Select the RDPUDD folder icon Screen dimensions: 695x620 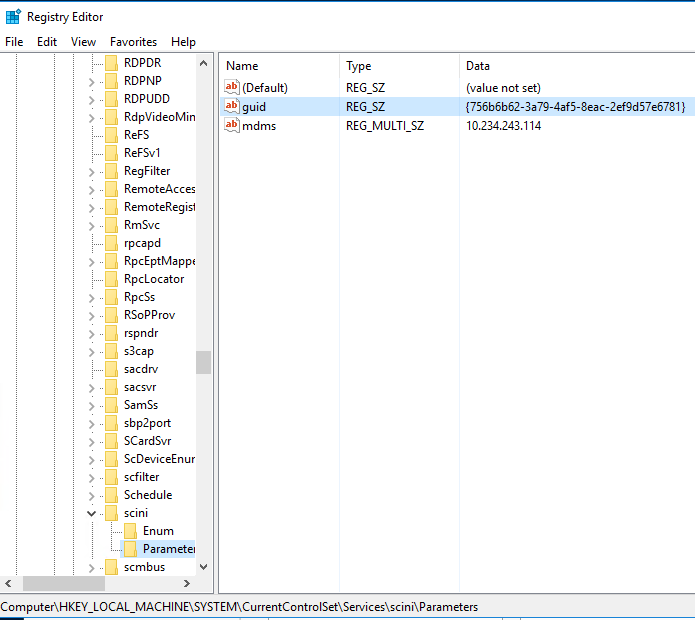112,99
